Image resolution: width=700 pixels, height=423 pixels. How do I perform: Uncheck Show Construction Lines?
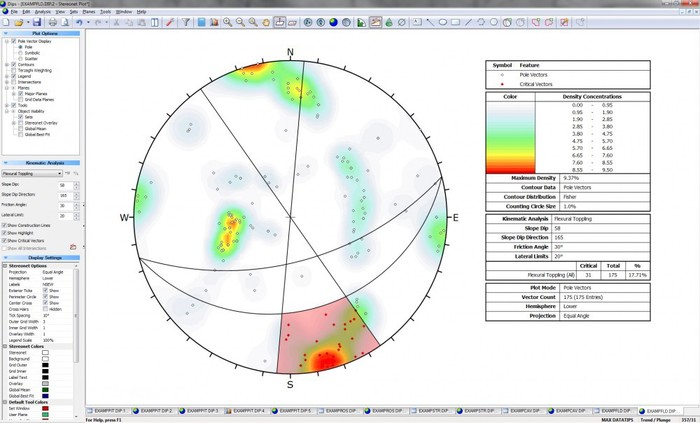(x=5, y=226)
